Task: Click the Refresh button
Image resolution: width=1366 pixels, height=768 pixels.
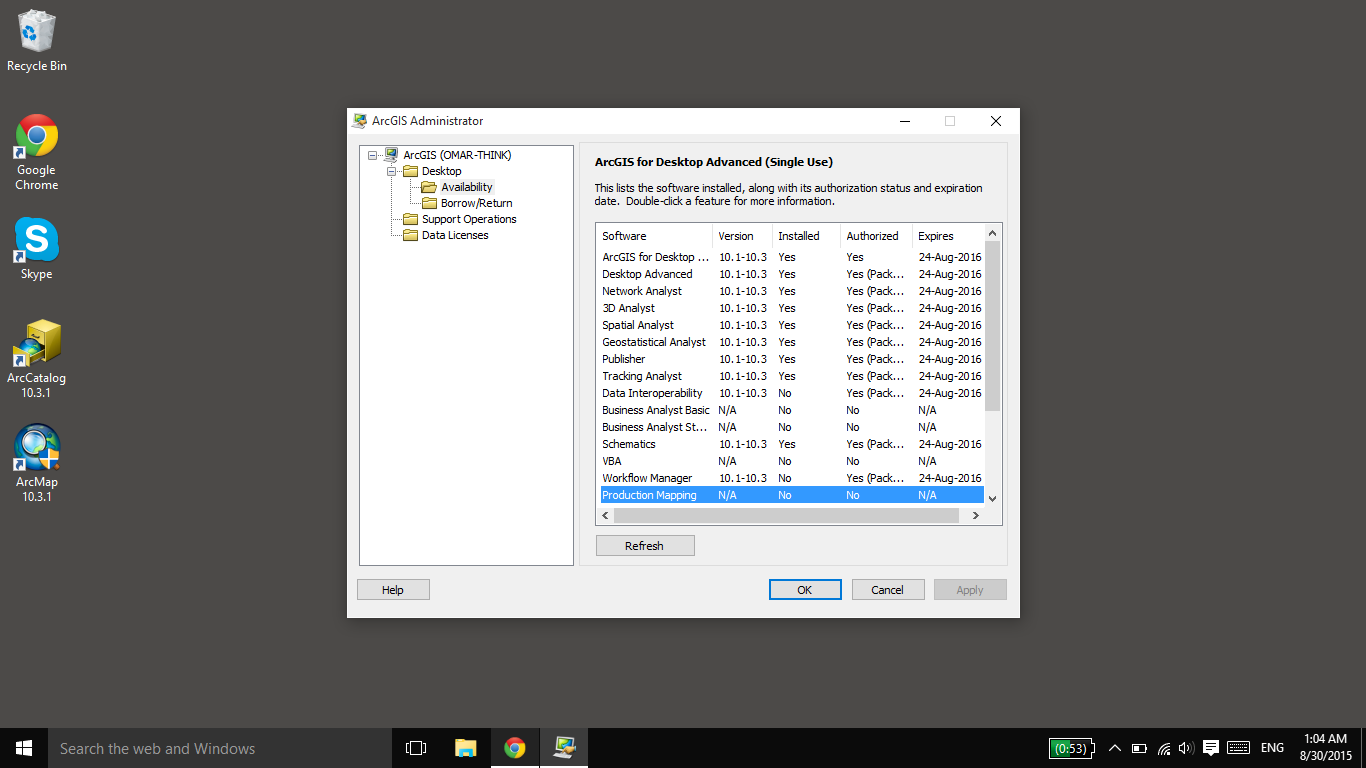Action: click(645, 546)
